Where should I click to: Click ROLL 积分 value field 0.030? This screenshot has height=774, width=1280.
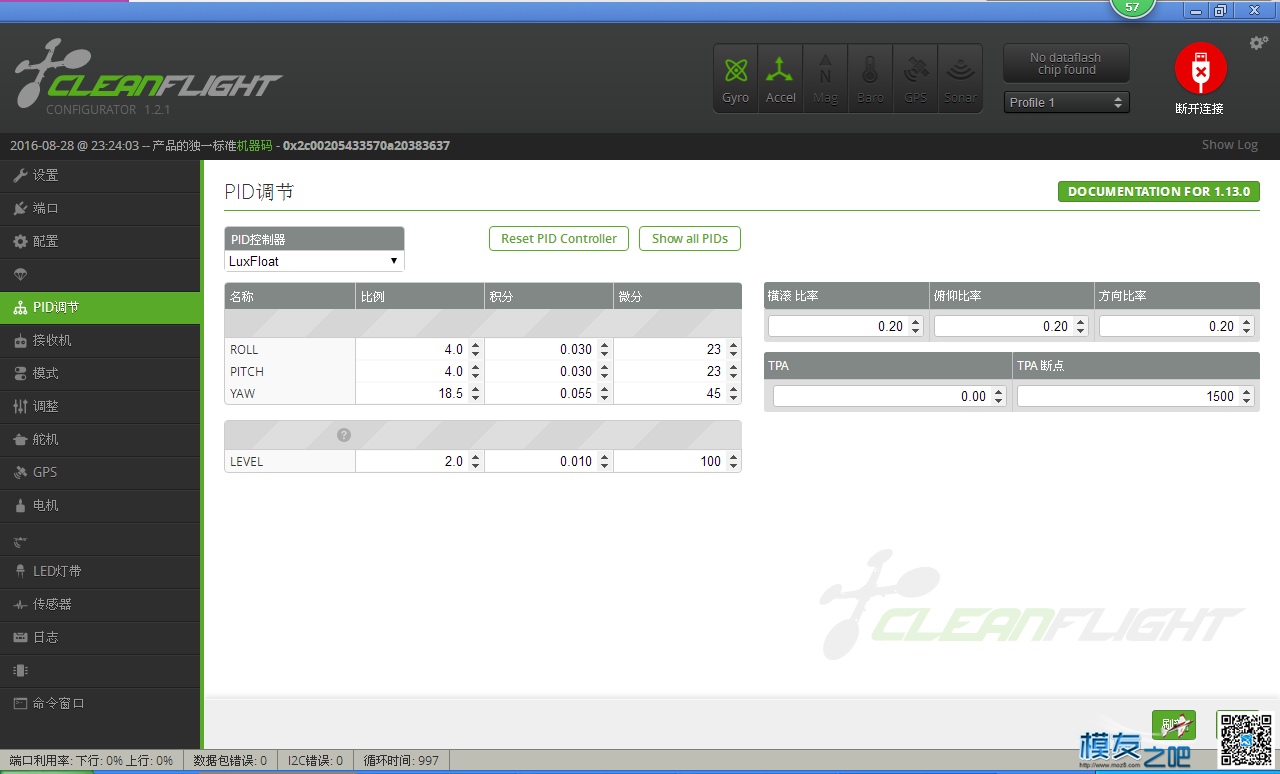coord(548,349)
